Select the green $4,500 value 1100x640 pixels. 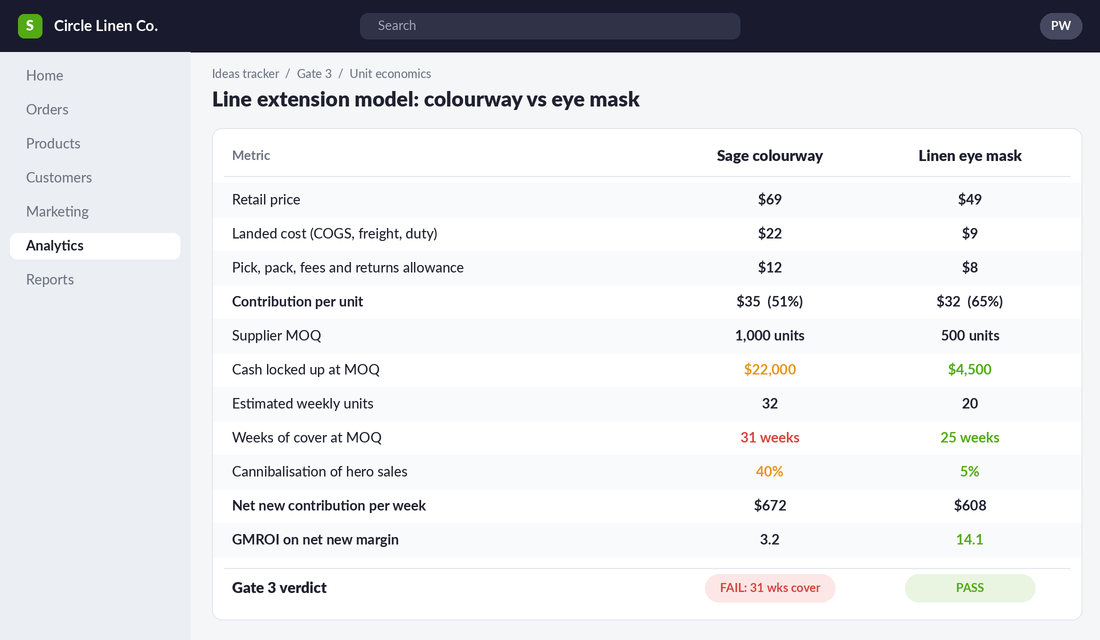coord(970,370)
